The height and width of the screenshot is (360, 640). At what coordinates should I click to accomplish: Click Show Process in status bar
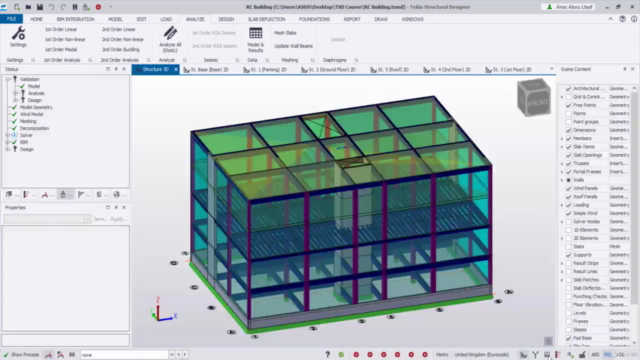21,355
